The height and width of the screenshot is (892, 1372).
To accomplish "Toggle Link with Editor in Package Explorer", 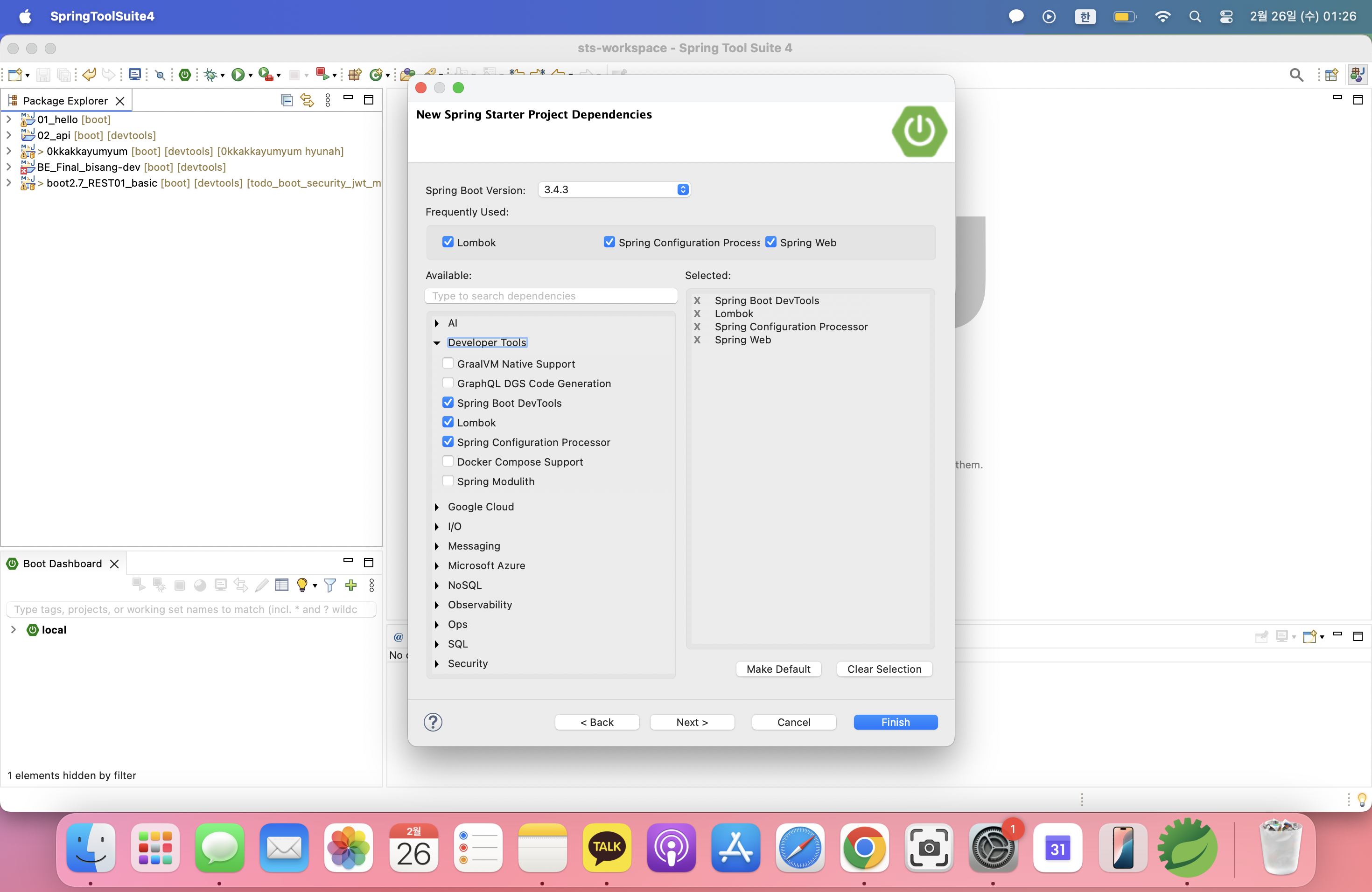I will [307, 100].
